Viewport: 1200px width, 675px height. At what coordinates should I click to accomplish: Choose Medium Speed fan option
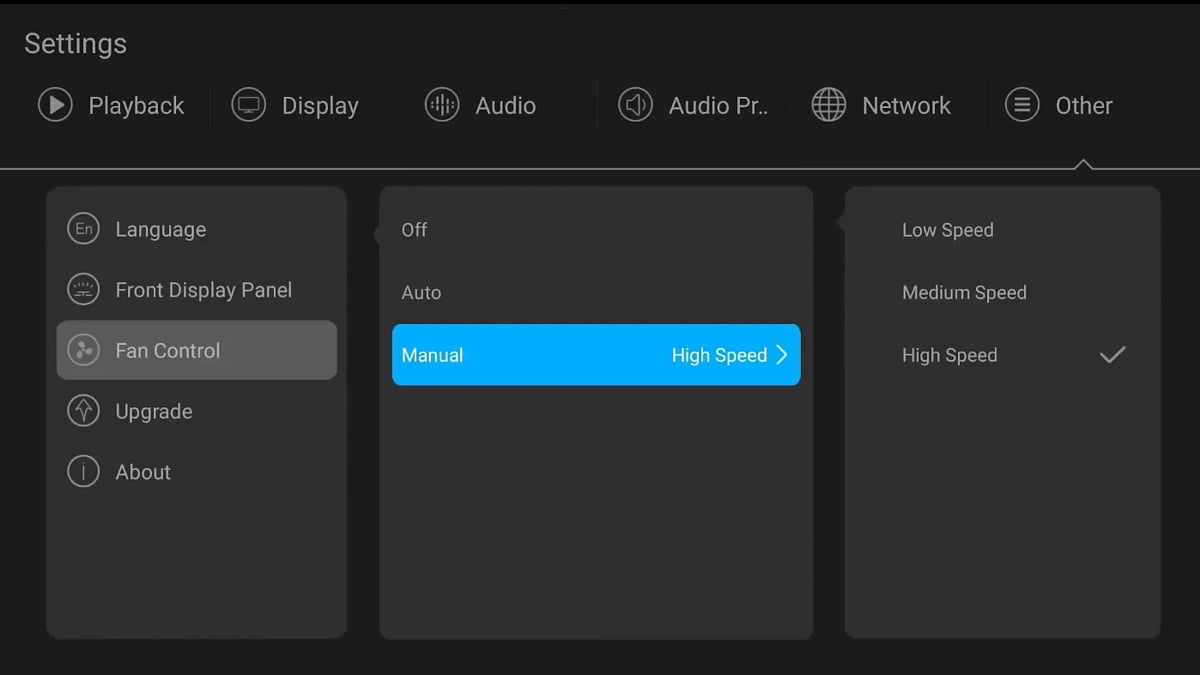[964, 293]
